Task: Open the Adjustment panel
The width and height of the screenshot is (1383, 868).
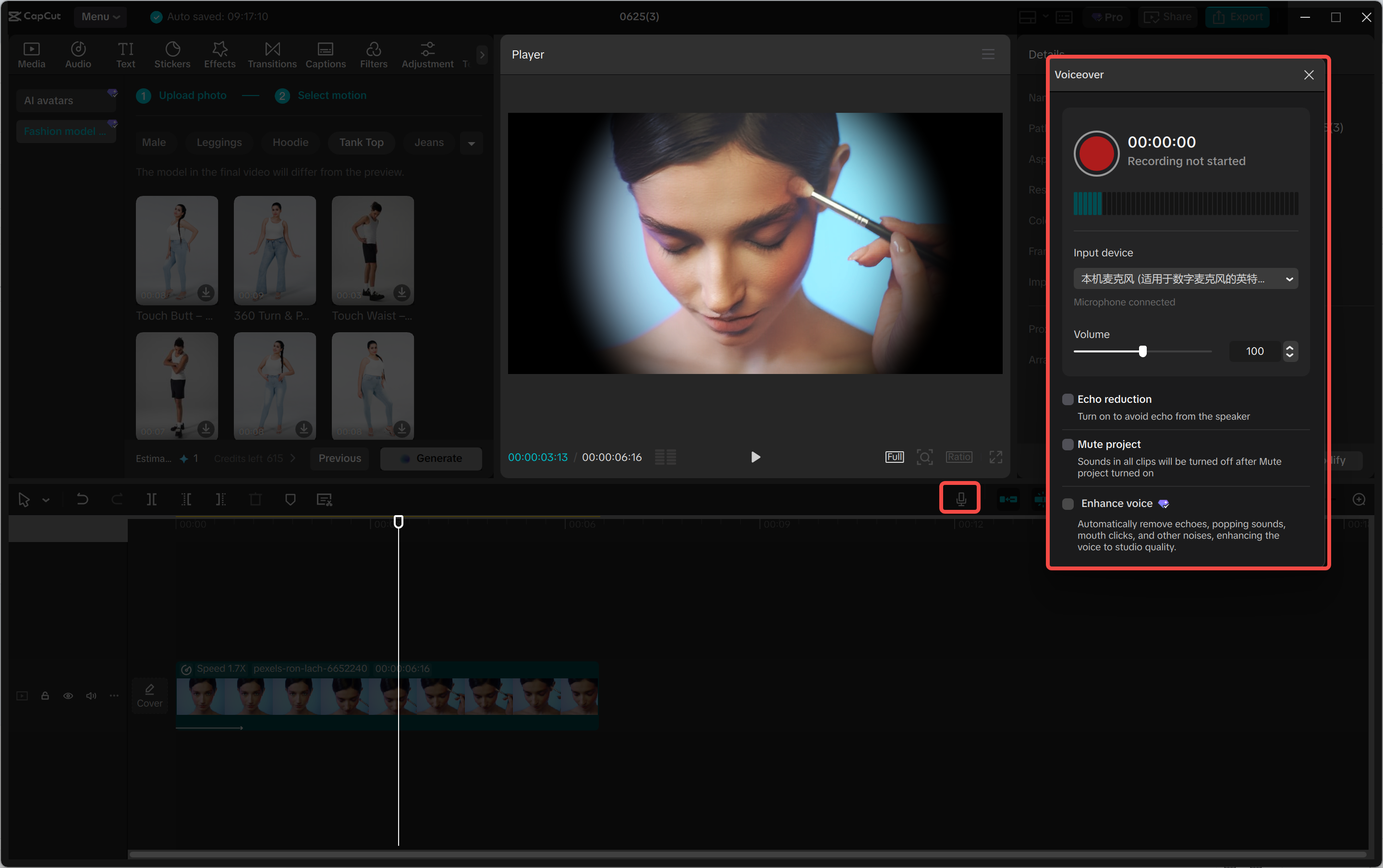Action: [426, 55]
